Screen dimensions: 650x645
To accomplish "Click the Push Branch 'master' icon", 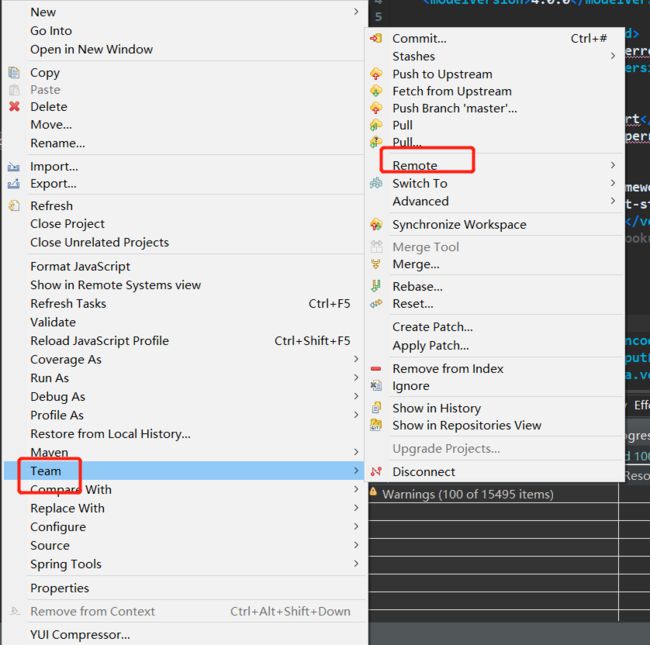I will pos(376,108).
